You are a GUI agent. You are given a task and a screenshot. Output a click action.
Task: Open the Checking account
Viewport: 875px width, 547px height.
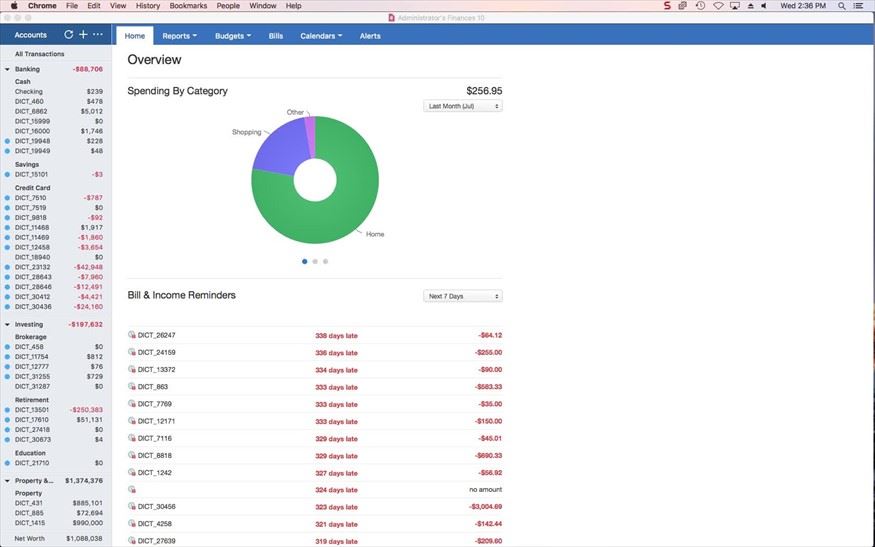click(29, 91)
